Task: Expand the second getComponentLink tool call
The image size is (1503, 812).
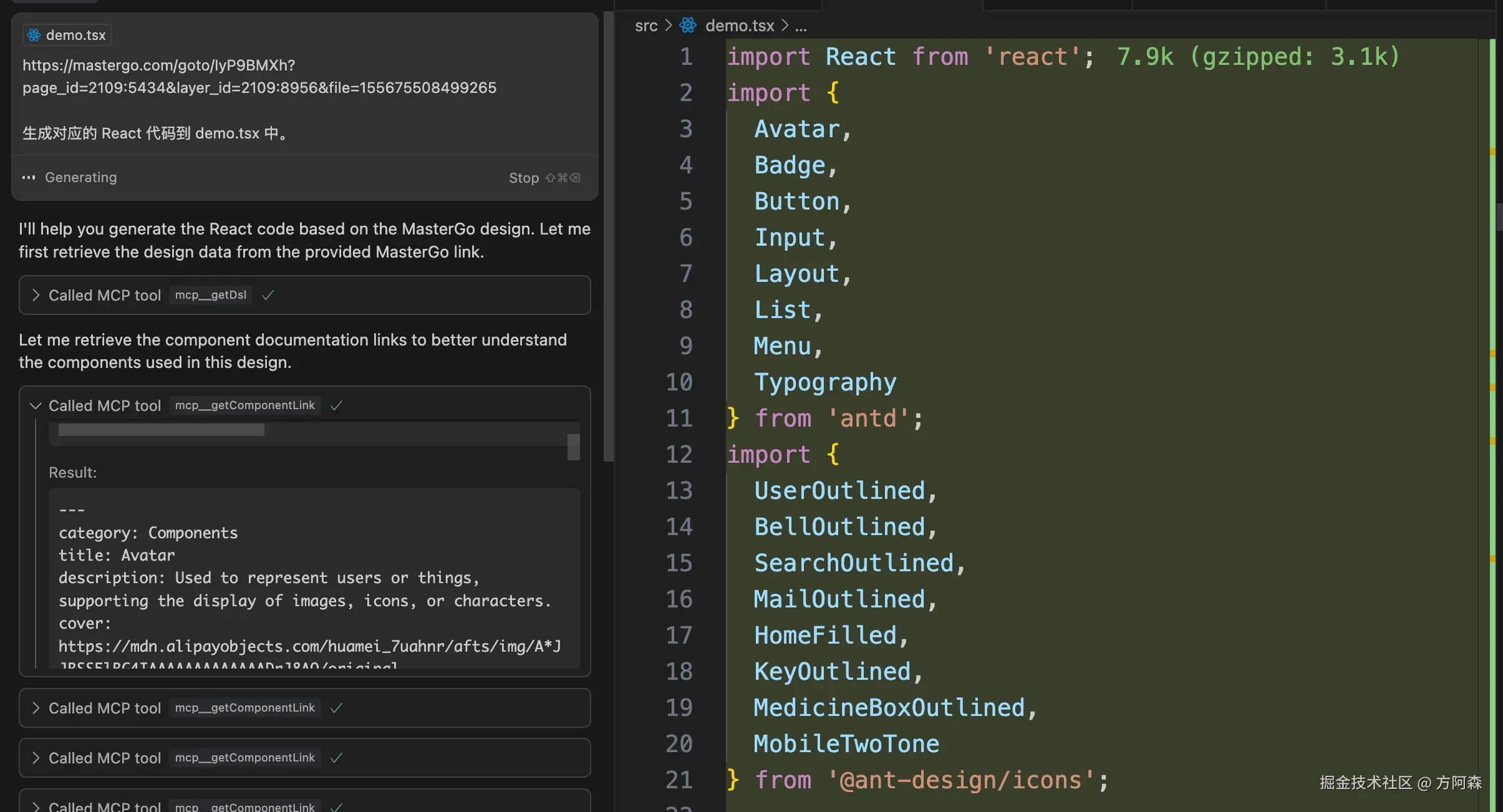Action: [36, 708]
